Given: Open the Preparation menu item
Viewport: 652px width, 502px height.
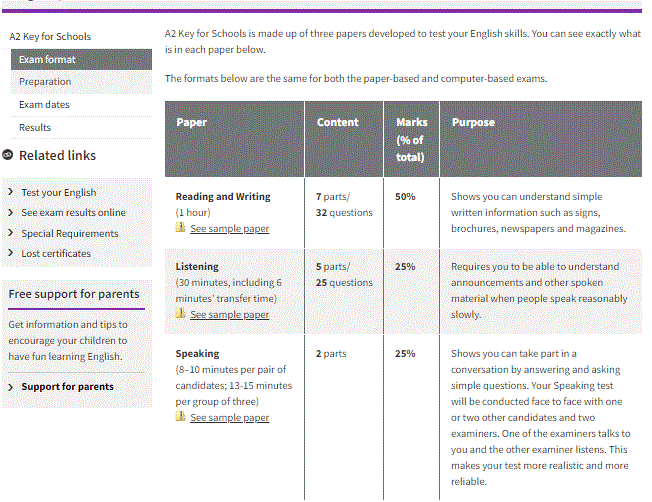Looking at the screenshot, I should pos(82,82).
